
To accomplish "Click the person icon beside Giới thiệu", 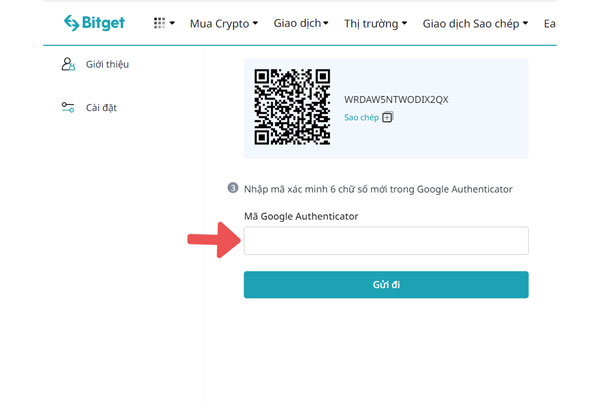I will (x=68, y=65).
